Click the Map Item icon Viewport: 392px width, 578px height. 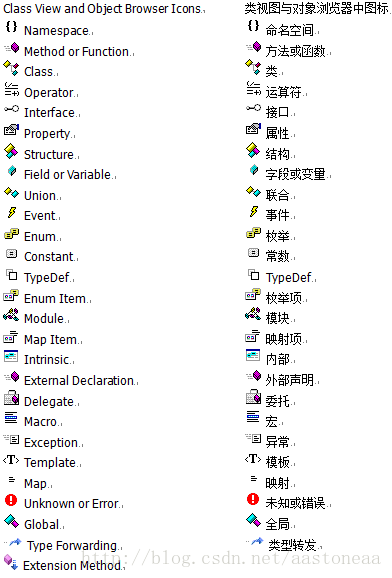pyautogui.click(x=11, y=336)
